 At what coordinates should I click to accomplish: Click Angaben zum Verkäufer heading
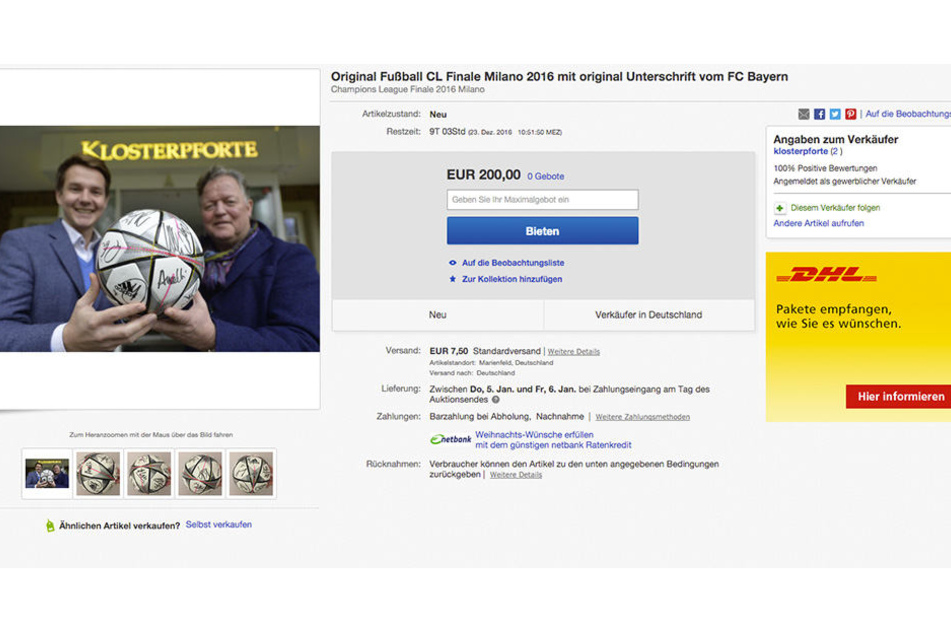pyautogui.click(x=835, y=140)
